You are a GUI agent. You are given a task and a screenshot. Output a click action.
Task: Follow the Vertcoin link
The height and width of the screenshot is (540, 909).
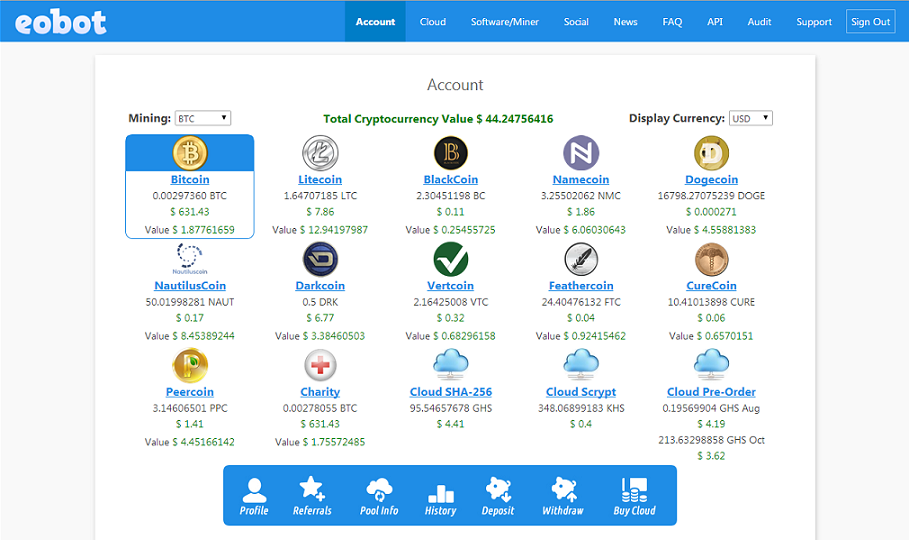(450, 286)
